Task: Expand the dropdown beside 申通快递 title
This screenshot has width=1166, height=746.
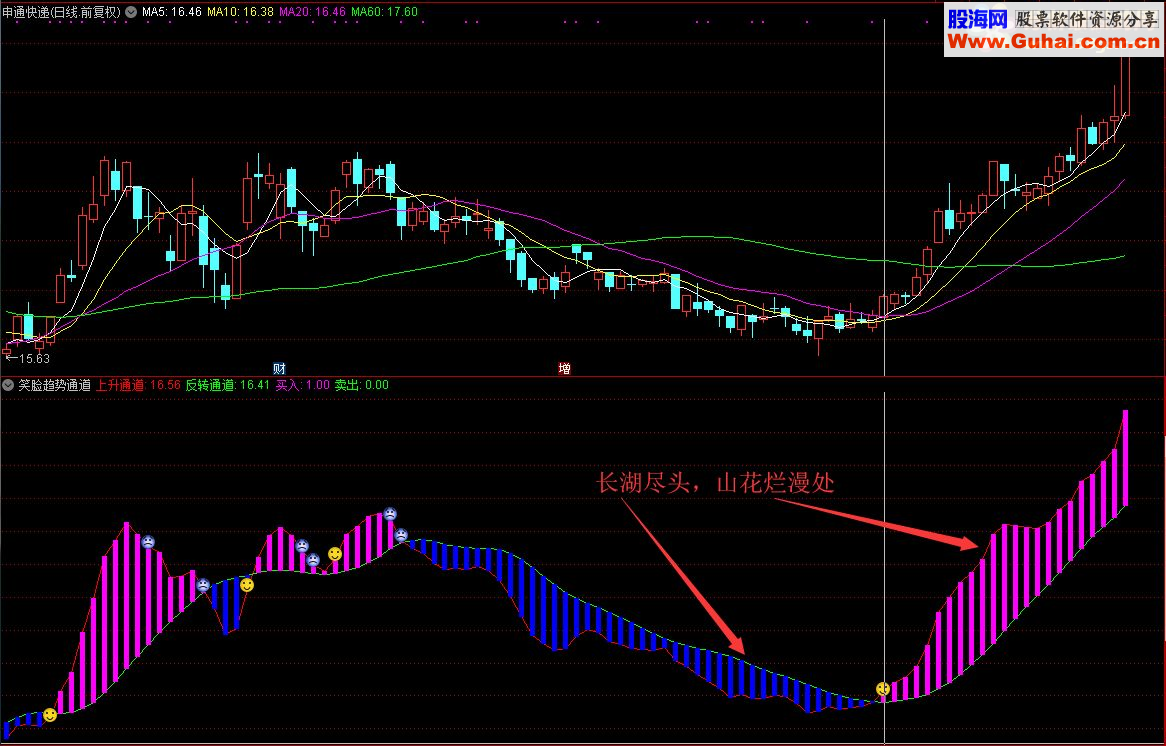Action: [x=131, y=12]
